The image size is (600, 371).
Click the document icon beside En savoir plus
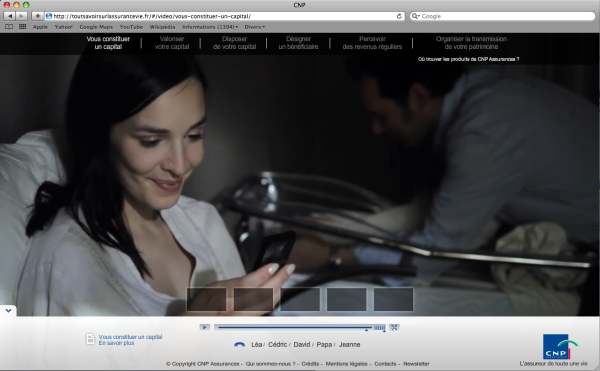click(90, 339)
